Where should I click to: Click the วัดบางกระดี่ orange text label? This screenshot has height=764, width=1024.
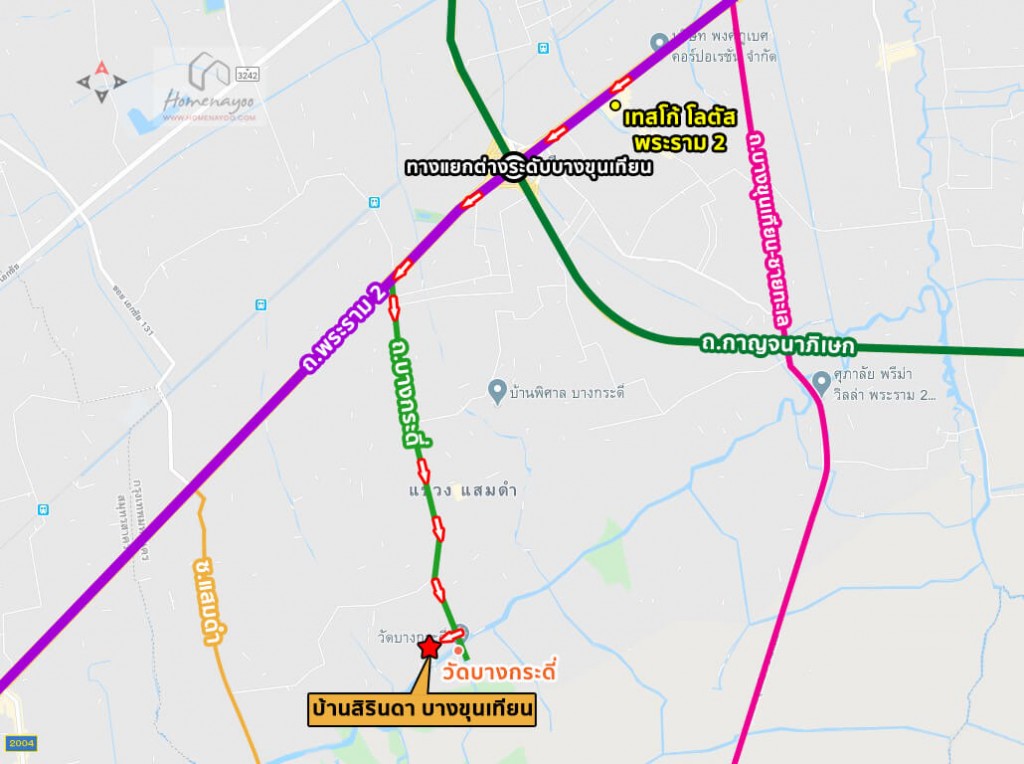[498, 671]
